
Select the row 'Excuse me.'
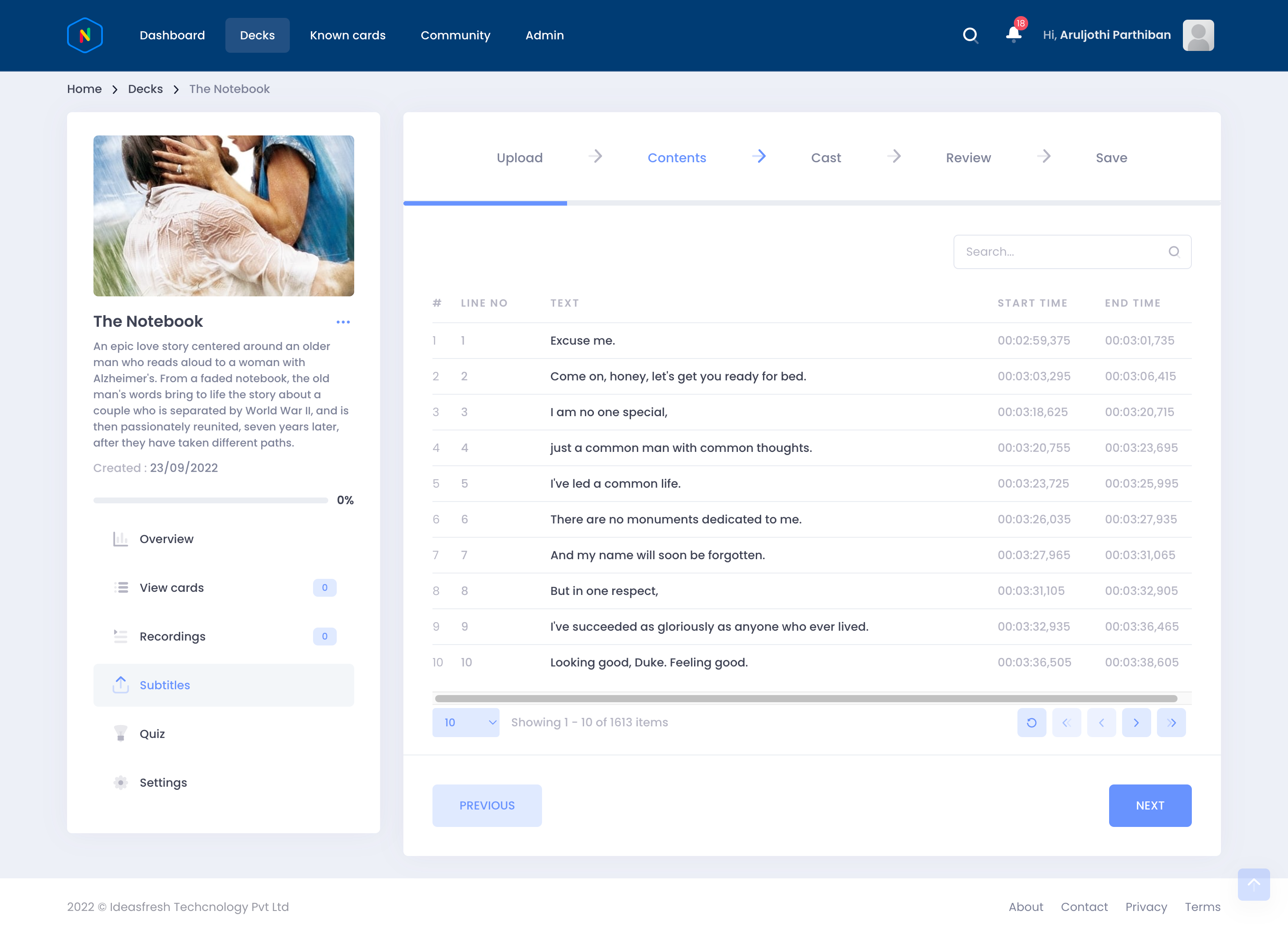(x=812, y=341)
